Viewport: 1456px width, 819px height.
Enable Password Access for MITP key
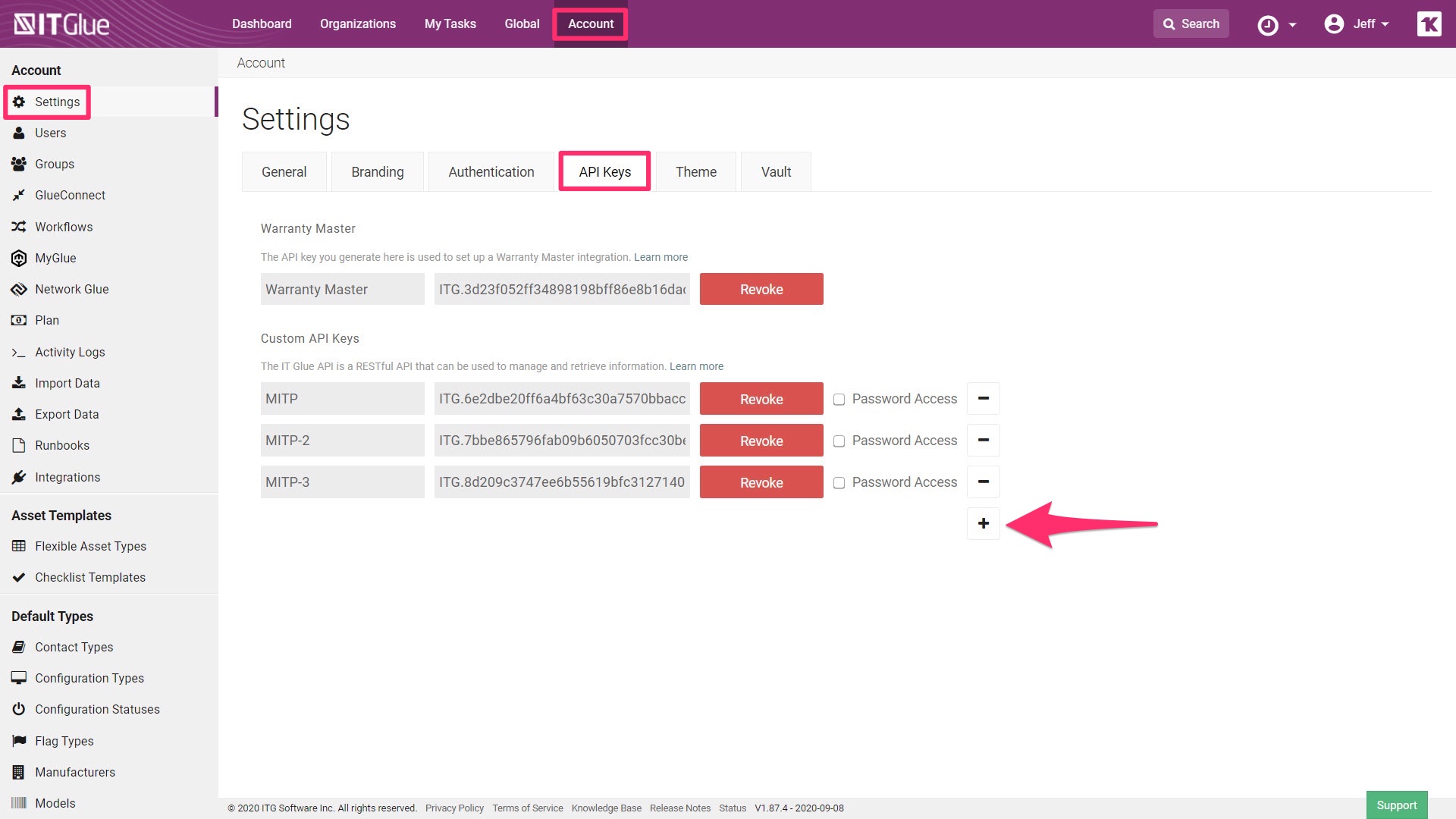839,400
